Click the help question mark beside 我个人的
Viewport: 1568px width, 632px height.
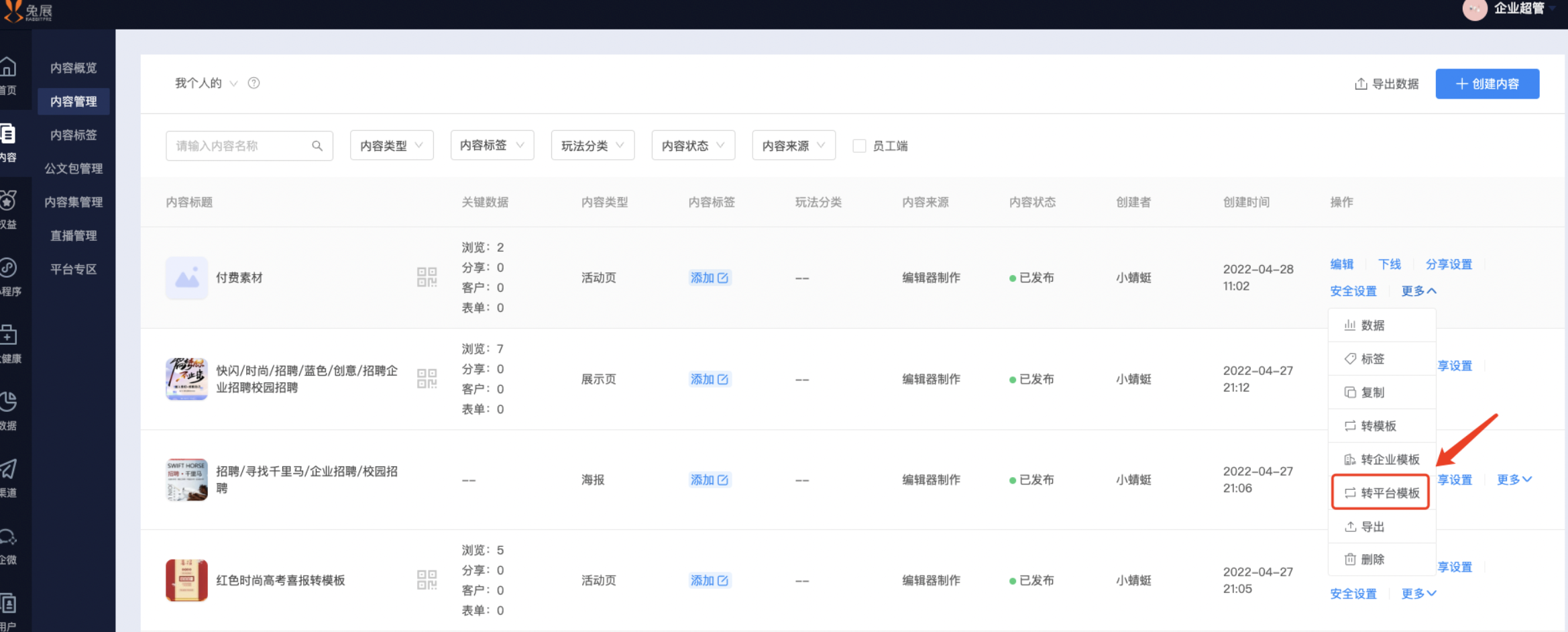tap(254, 83)
